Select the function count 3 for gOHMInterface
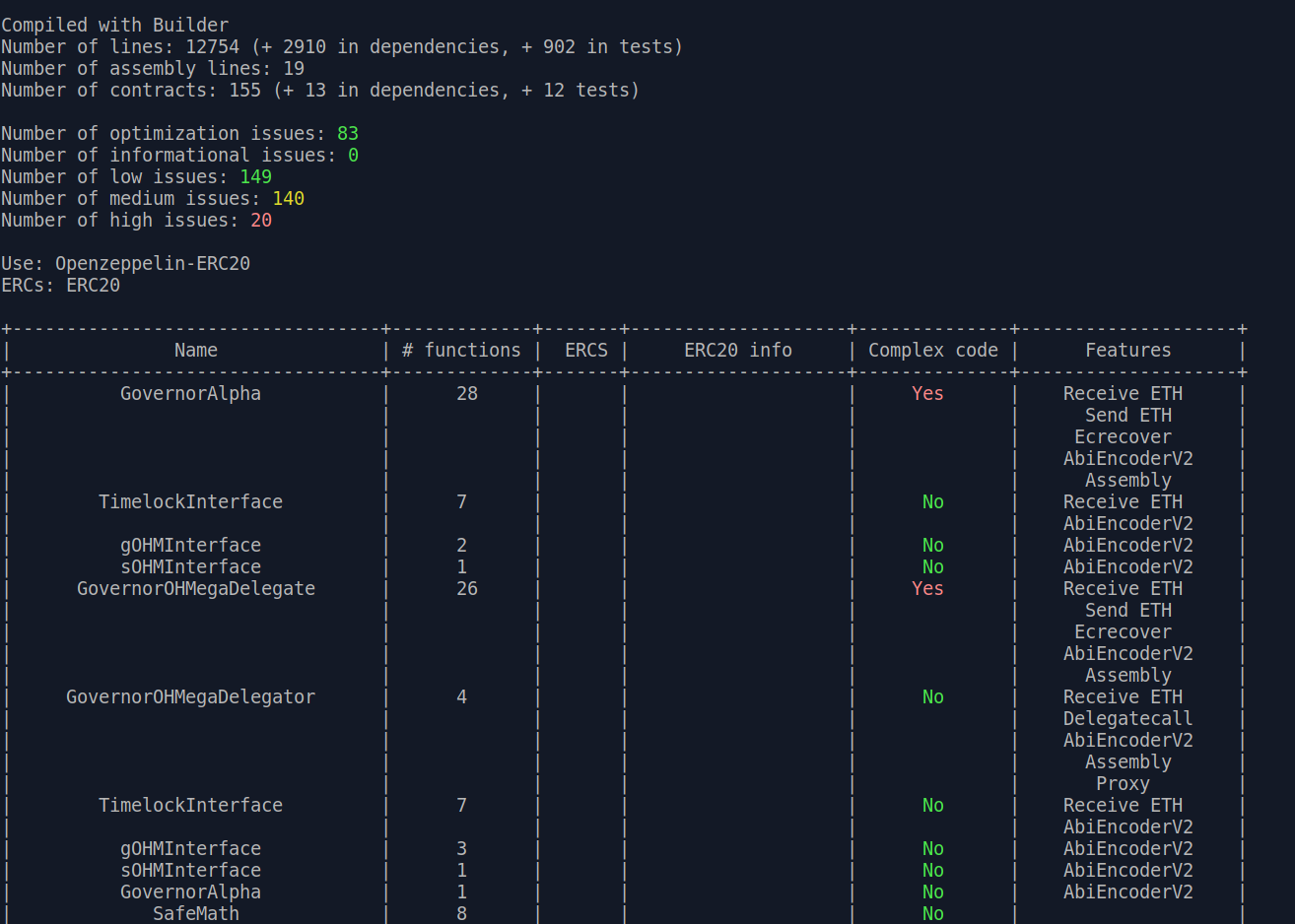Screen dimensions: 1295x924 pyautogui.click(x=461, y=849)
